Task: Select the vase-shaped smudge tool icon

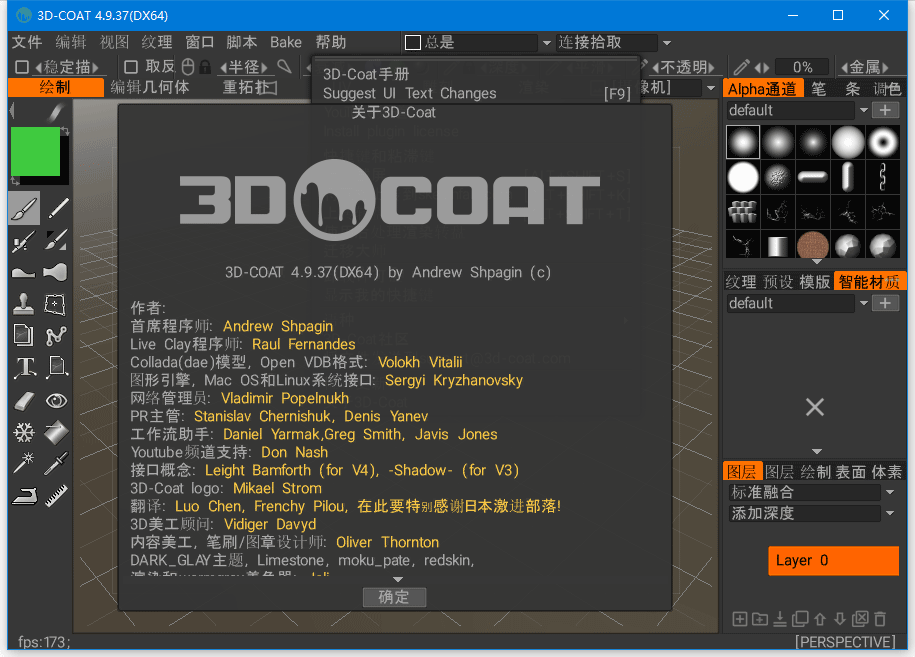Action: (57, 272)
